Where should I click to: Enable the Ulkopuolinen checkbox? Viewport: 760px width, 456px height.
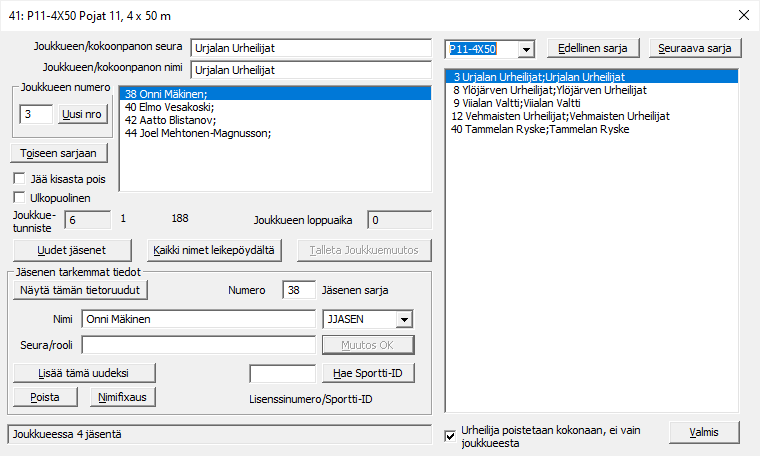point(21,197)
